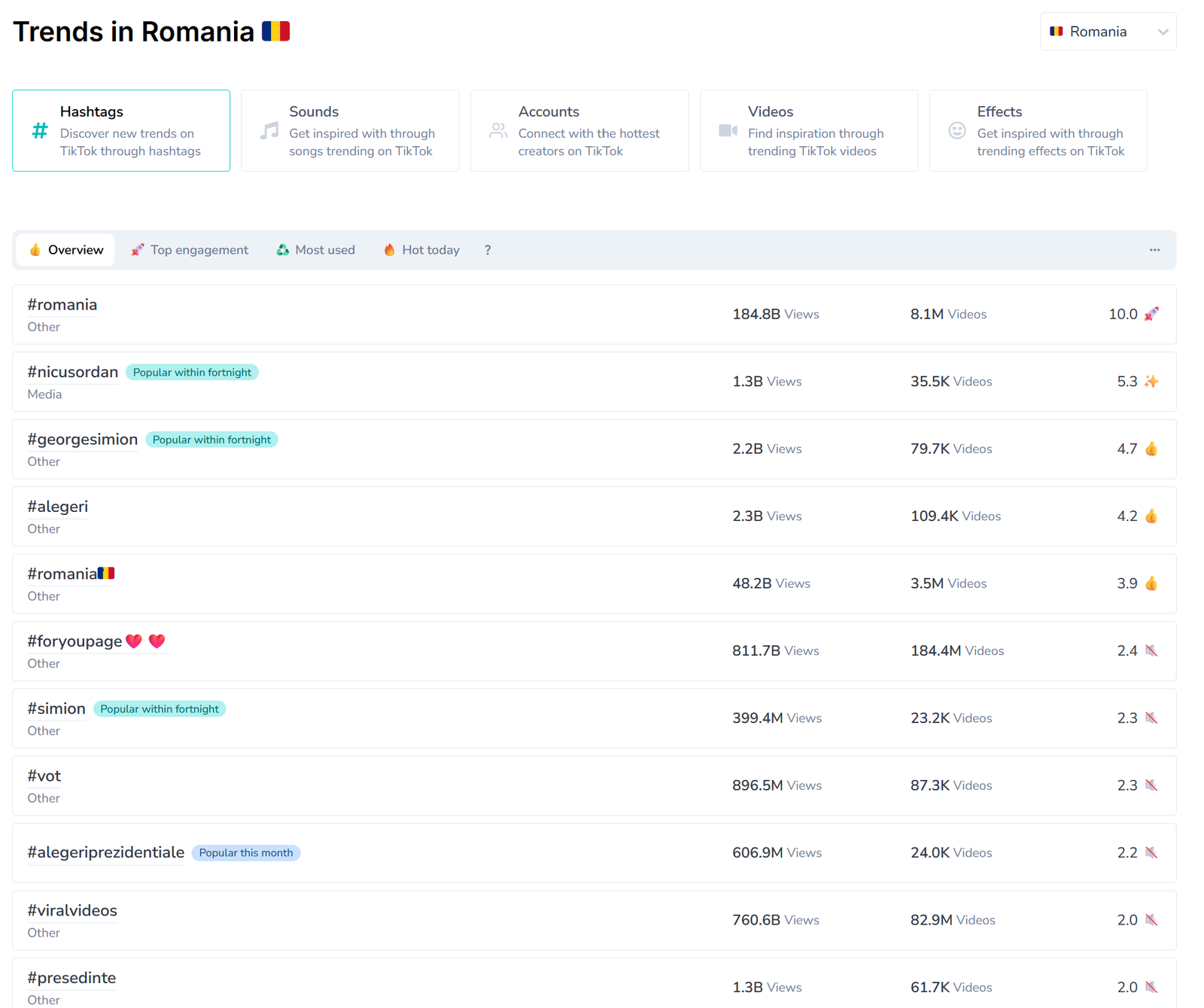
Task: Click the hashtag icon in Hashtags card
Action: click(40, 131)
